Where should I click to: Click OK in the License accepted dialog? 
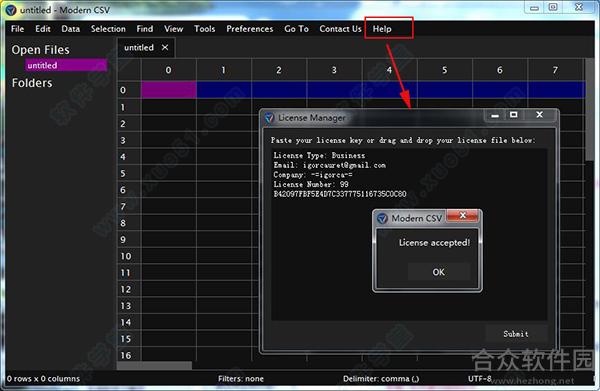pyautogui.click(x=439, y=272)
